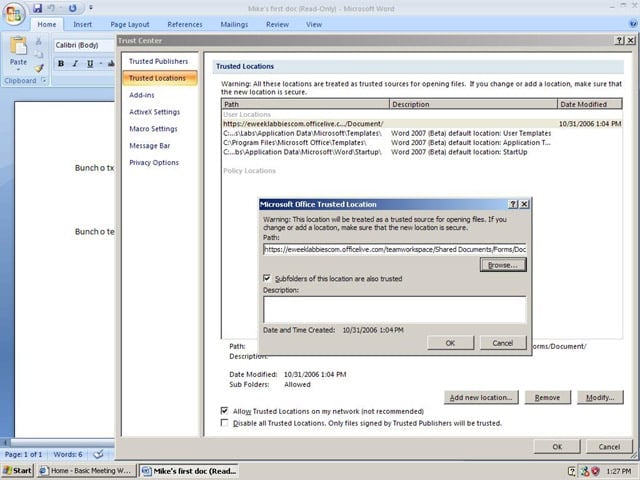Open the View ribbon tab
Image resolution: width=640 pixels, height=480 pixels.
click(x=314, y=24)
